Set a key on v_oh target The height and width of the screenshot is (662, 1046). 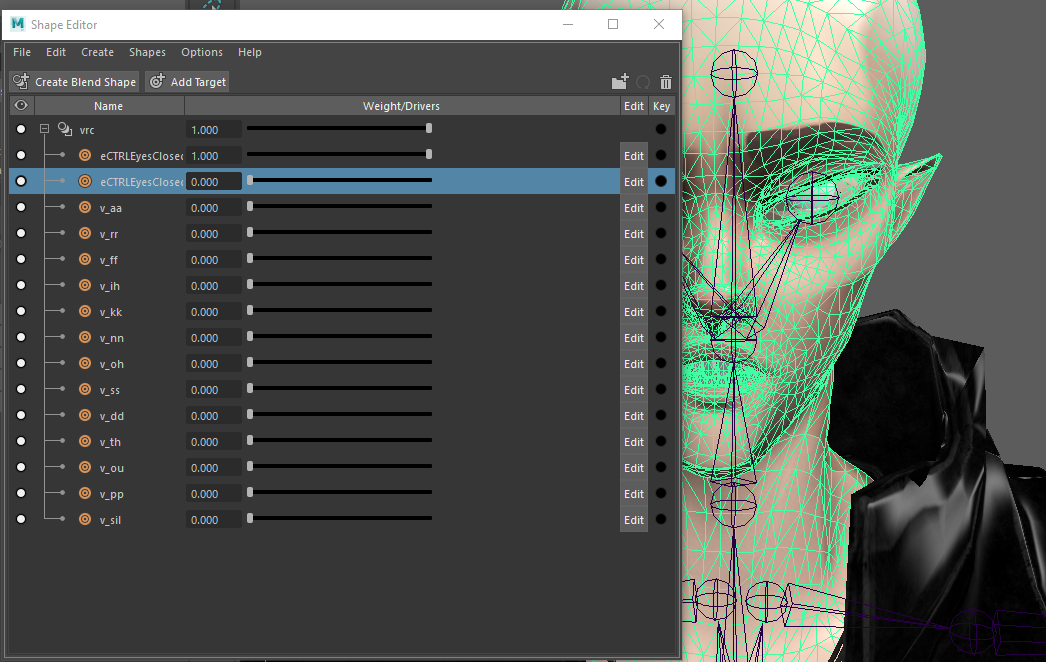661,364
